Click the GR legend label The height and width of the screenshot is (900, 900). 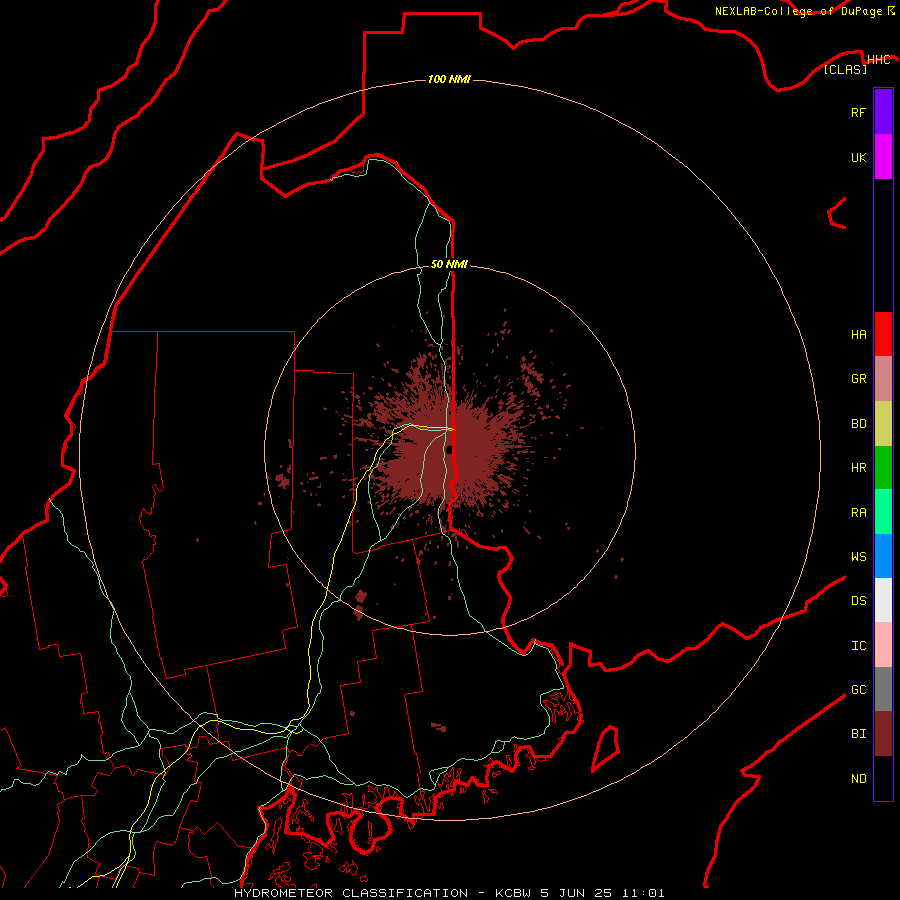pos(858,379)
